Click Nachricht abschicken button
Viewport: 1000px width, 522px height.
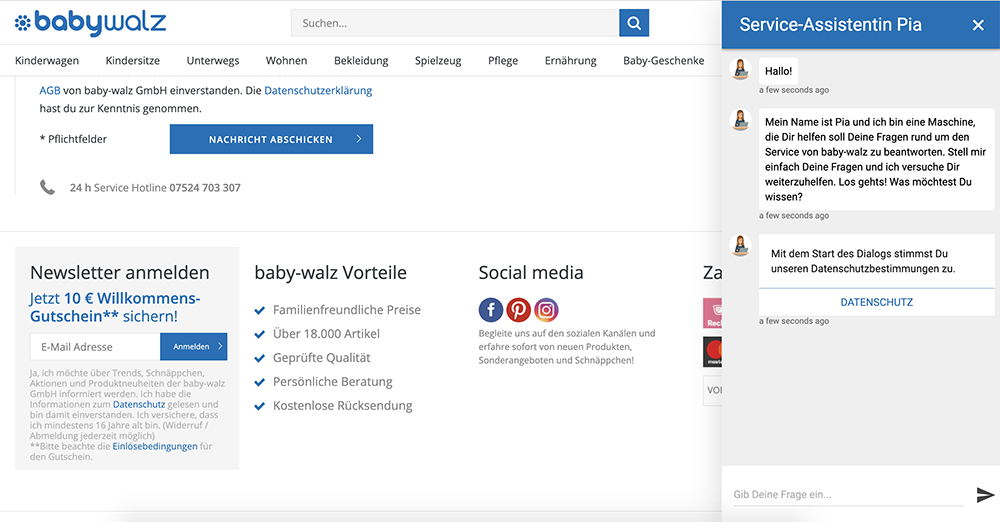(271, 139)
